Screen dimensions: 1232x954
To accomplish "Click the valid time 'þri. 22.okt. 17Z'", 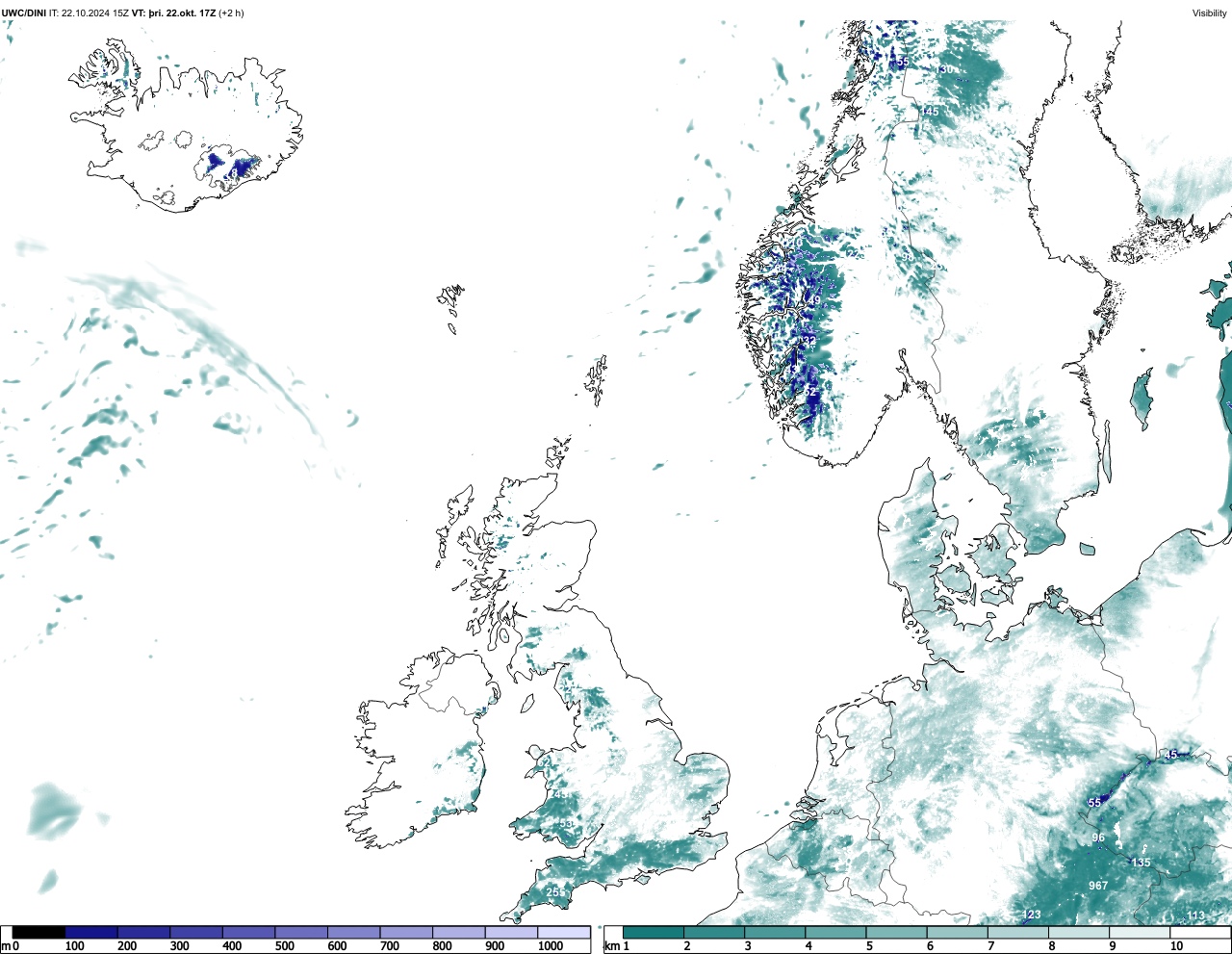I will tap(182, 13).
